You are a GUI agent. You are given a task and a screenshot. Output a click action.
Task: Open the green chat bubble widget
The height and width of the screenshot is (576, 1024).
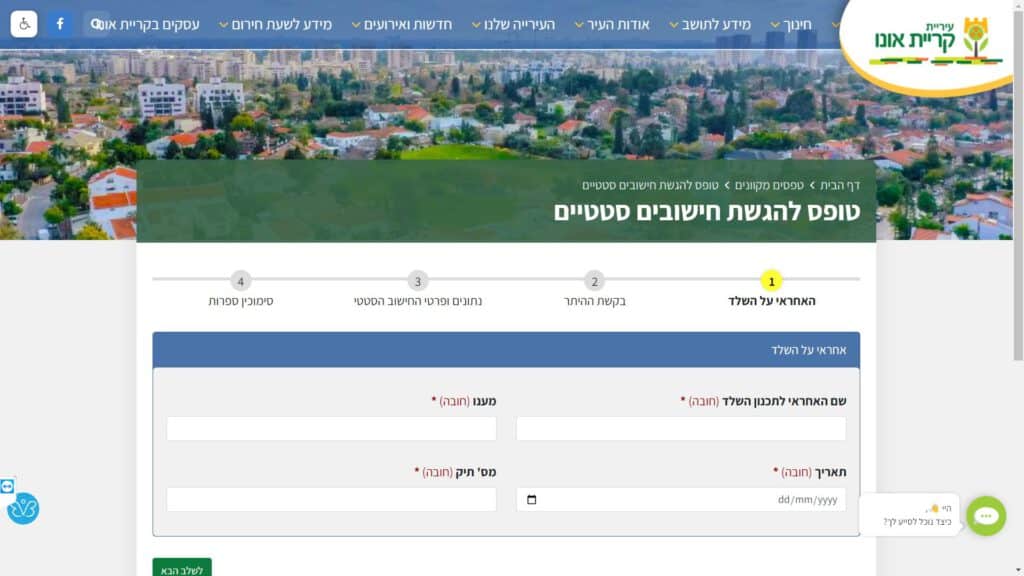click(985, 516)
